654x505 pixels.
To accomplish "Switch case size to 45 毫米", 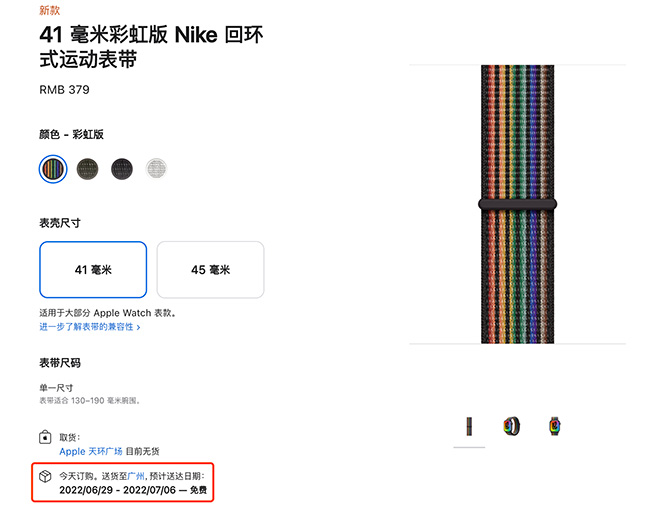I will pyautogui.click(x=211, y=270).
